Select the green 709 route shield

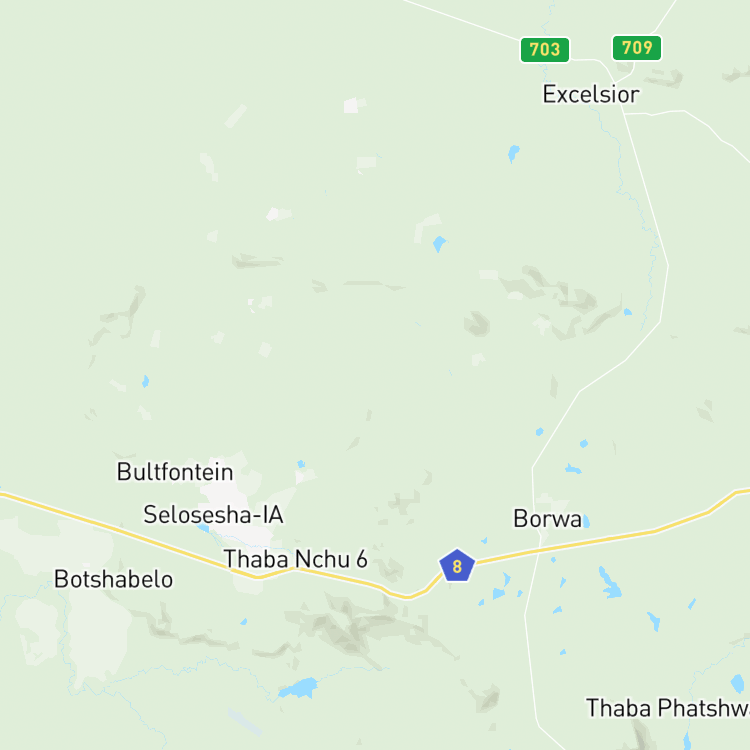637,48
